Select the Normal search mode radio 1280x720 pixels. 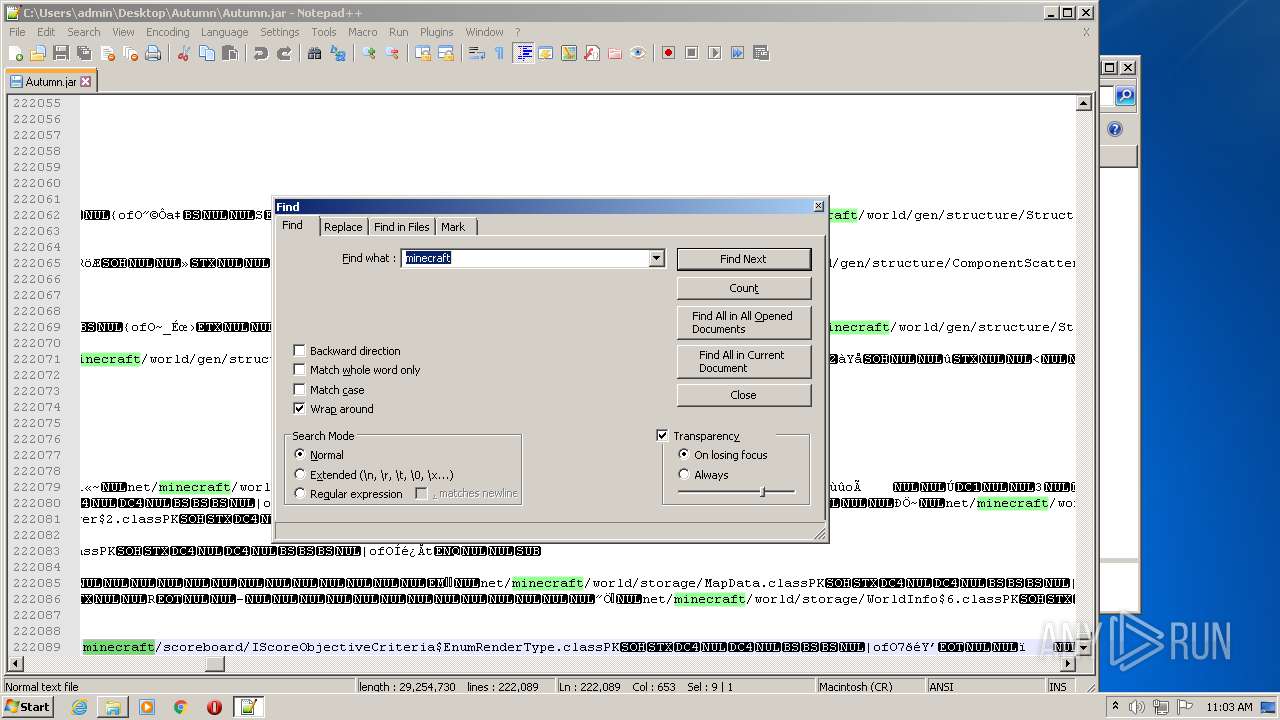point(300,455)
